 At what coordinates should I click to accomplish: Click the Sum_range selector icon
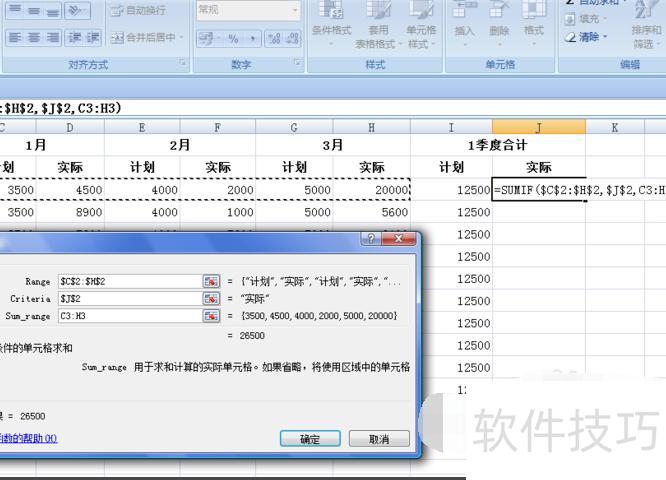211,316
